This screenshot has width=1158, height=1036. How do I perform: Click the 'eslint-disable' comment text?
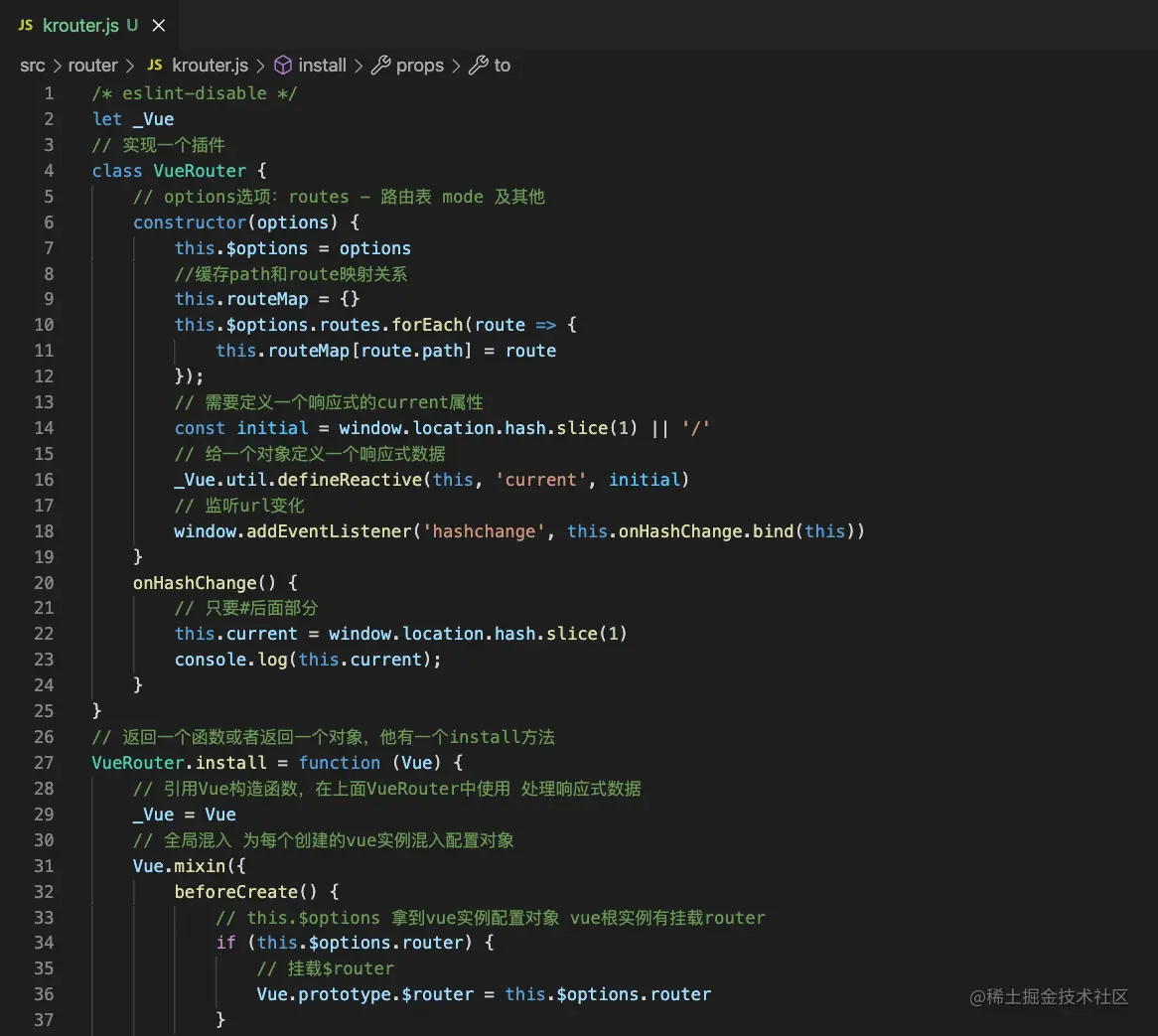(x=195, y=93)
